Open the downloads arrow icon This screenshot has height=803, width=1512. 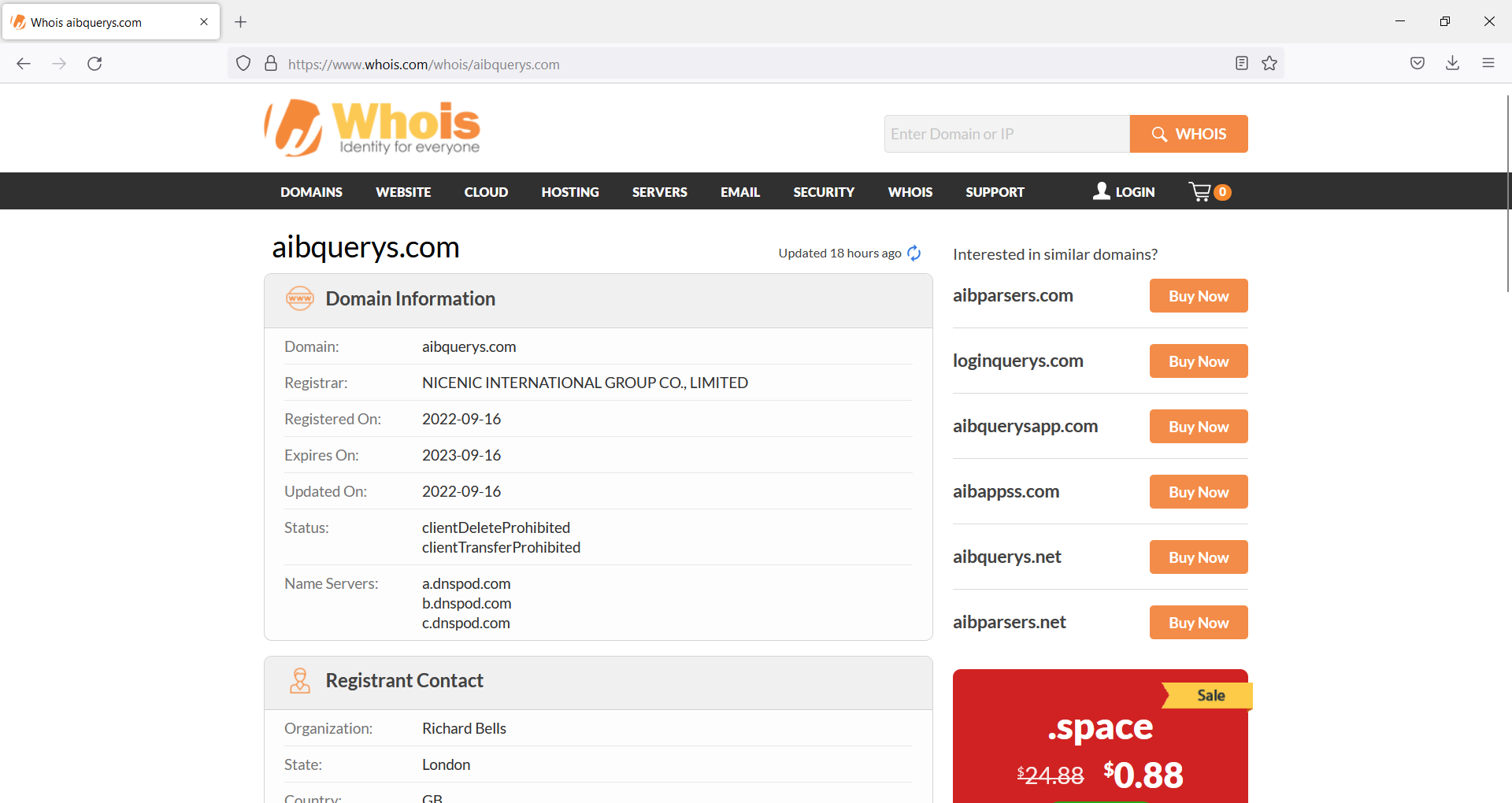(x=1453, y=63)
